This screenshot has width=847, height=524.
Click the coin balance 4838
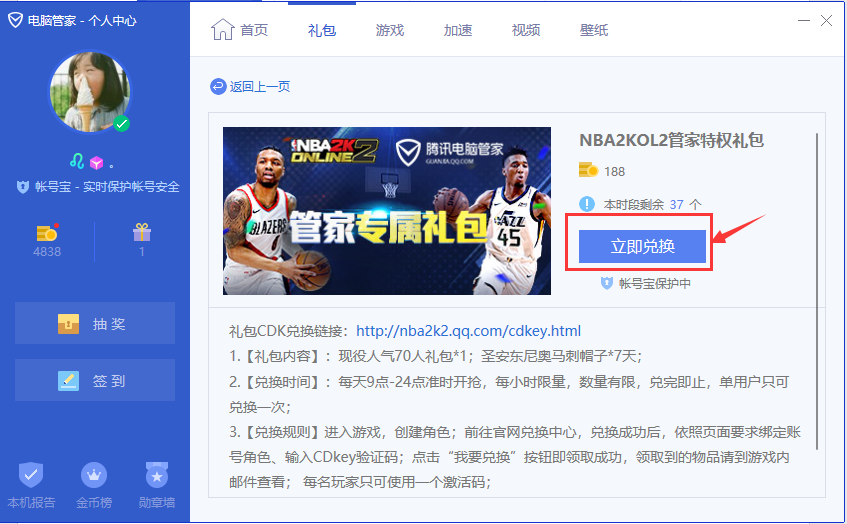47,252
